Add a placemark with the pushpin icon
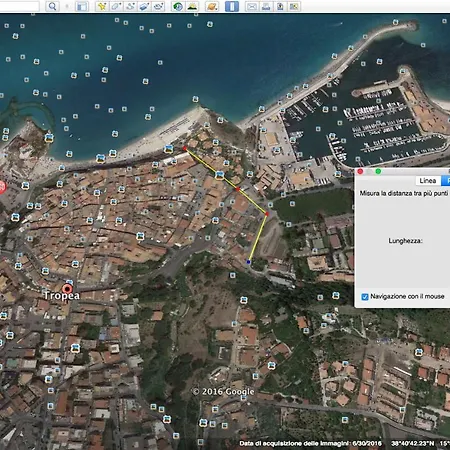 coord(102,6)
